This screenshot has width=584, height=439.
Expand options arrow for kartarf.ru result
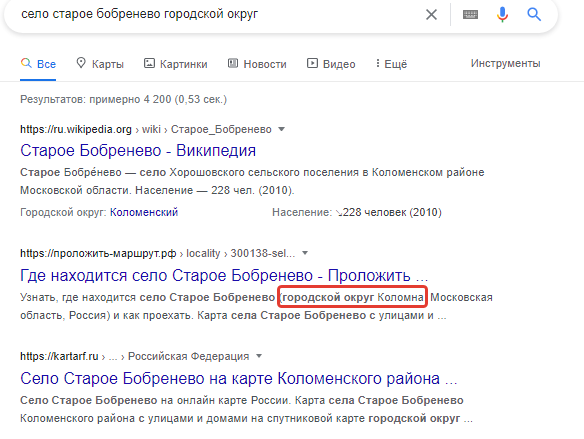pyautogui.click(x=259, y=356)
